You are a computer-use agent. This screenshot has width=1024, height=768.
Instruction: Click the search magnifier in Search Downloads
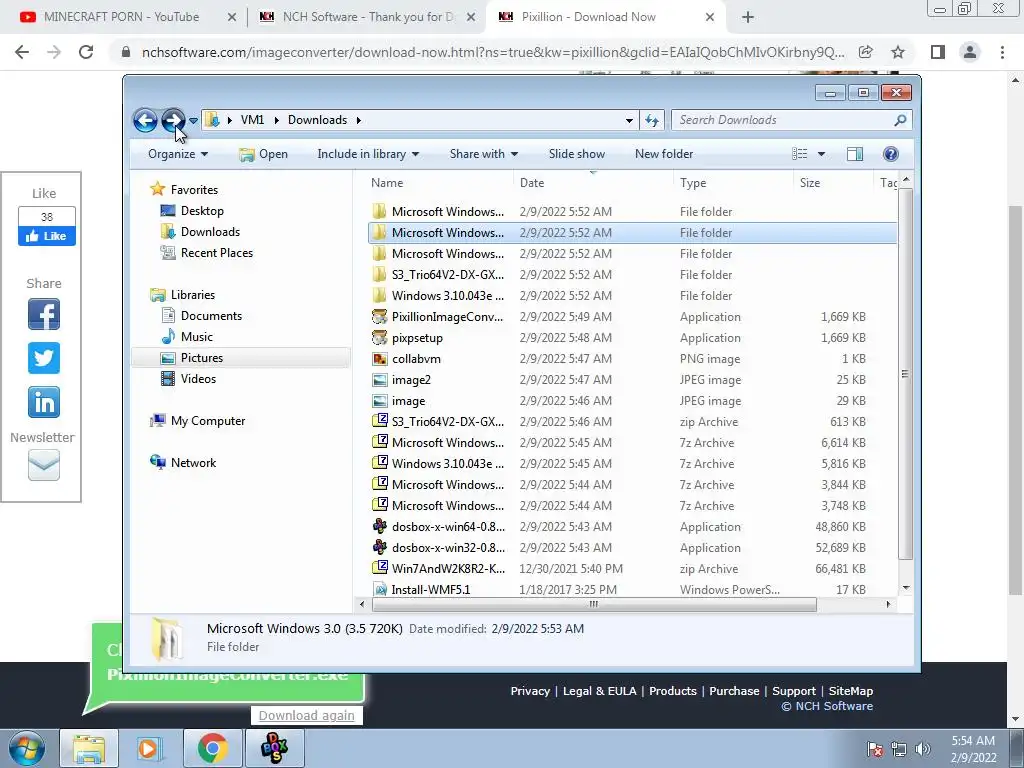[900, 120]
